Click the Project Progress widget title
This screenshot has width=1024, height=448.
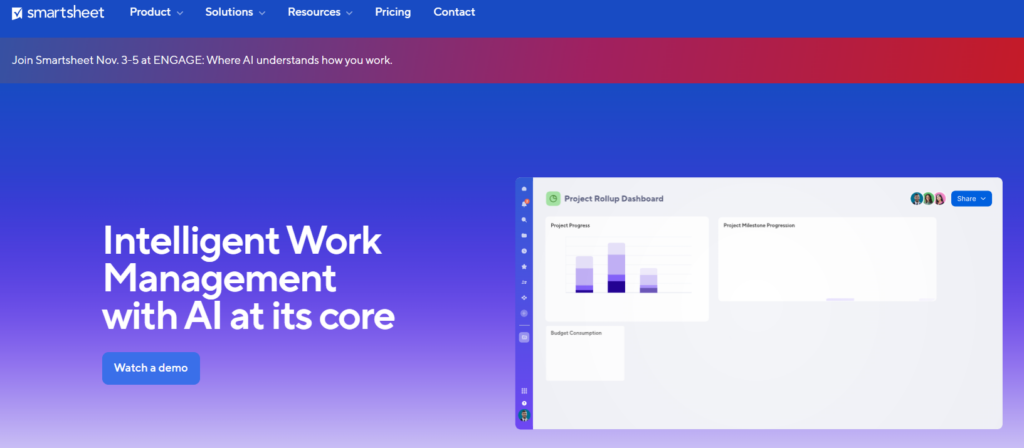point(570,225)
